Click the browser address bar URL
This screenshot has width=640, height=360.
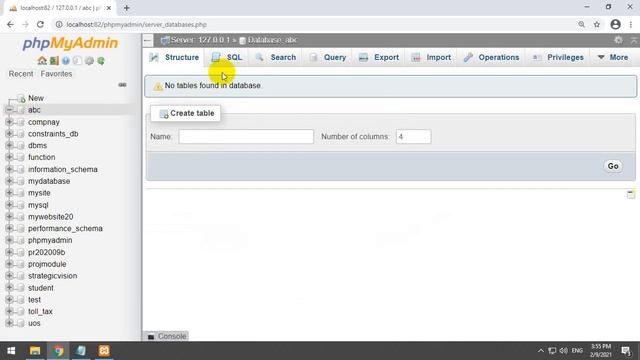tap(137, 24)
